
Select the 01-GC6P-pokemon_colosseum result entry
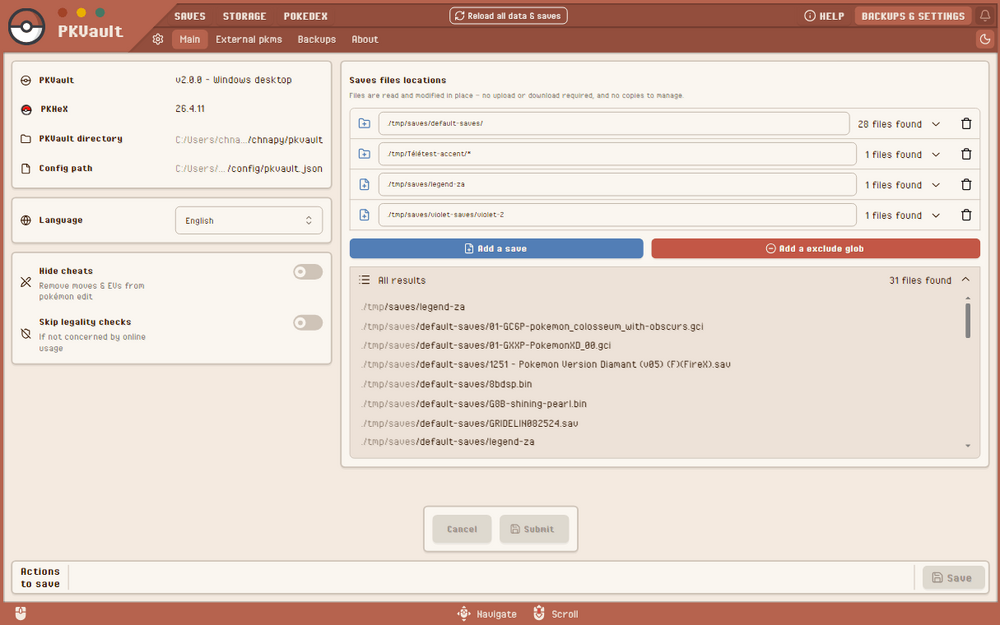(x=533, y=327)
